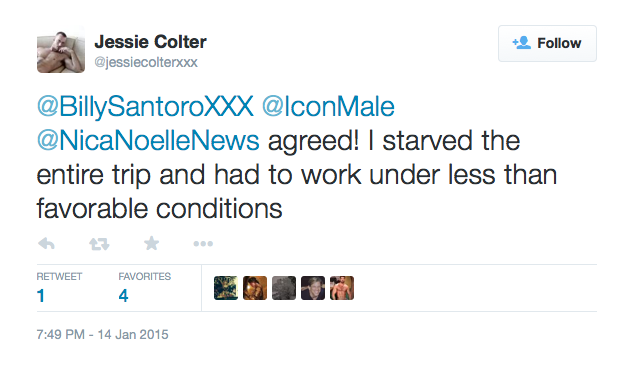
Task: Click the tweet body text
Action: 297,175
